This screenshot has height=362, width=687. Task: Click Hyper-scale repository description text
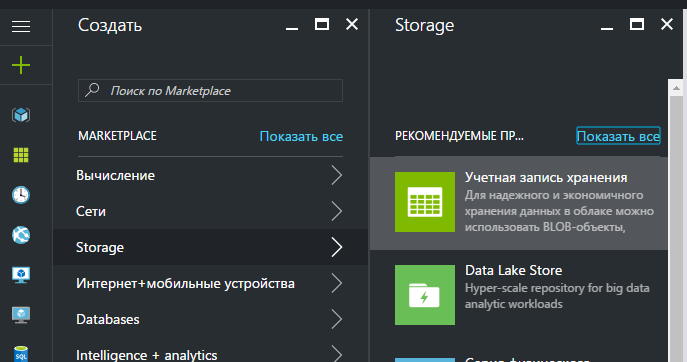[x=557, y=296]
